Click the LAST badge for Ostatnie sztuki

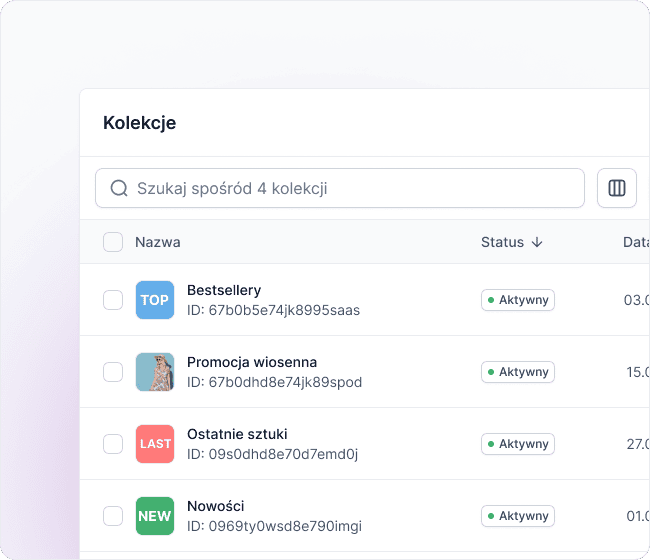point(155,444)
